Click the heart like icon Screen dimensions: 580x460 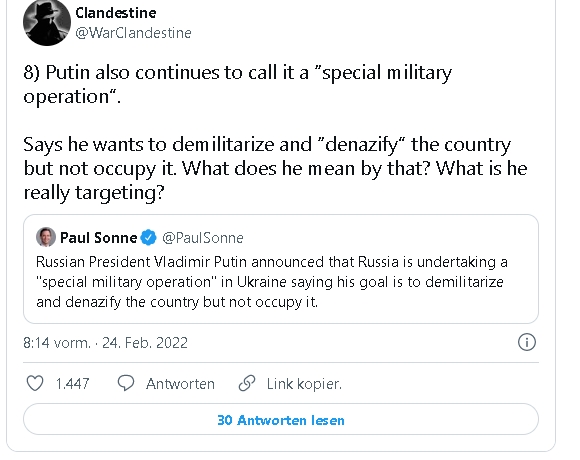35,383
